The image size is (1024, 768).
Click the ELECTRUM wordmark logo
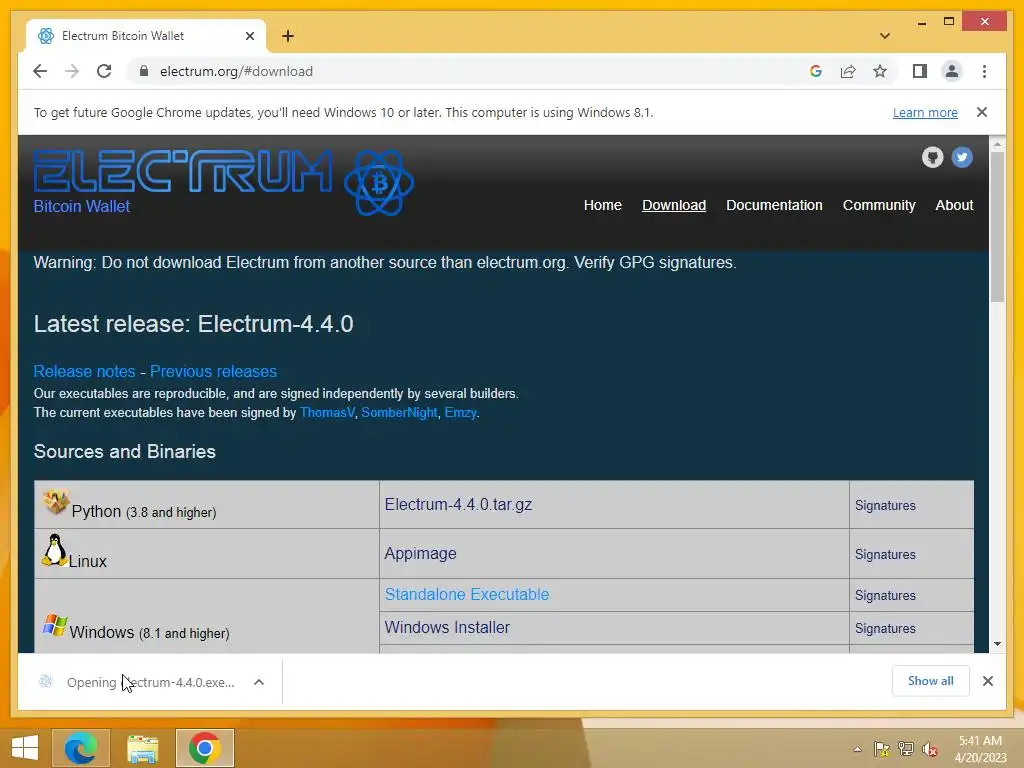183,171
